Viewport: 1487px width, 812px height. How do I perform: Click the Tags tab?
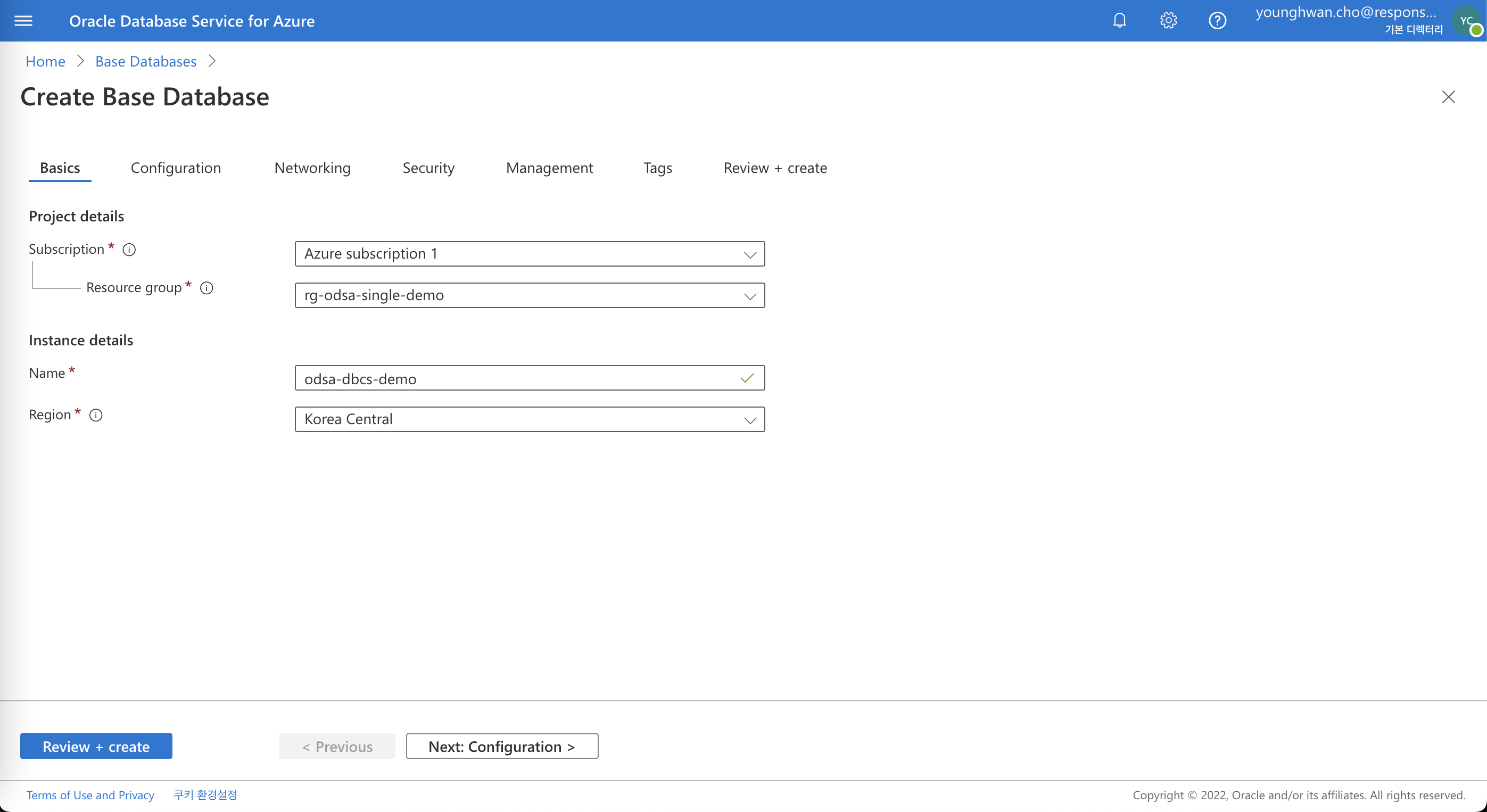(x=657, y=167)
